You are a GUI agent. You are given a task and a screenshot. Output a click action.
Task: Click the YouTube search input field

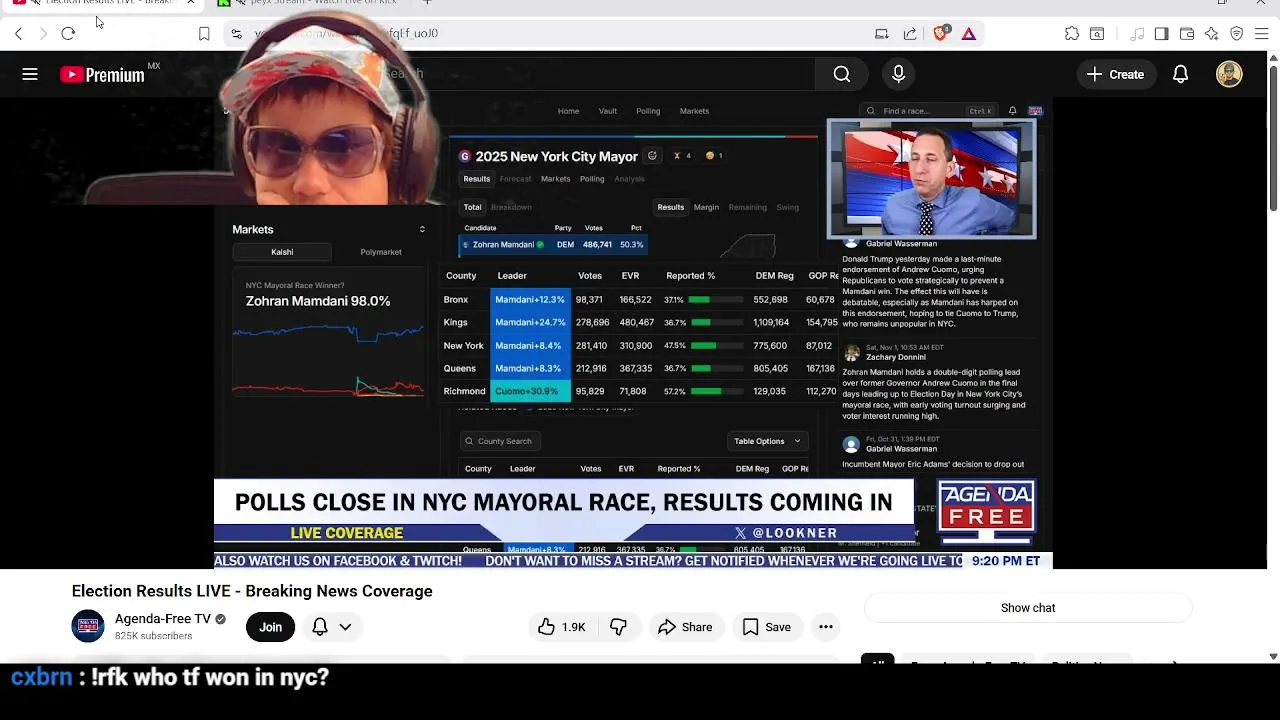[x=600, y=74]
